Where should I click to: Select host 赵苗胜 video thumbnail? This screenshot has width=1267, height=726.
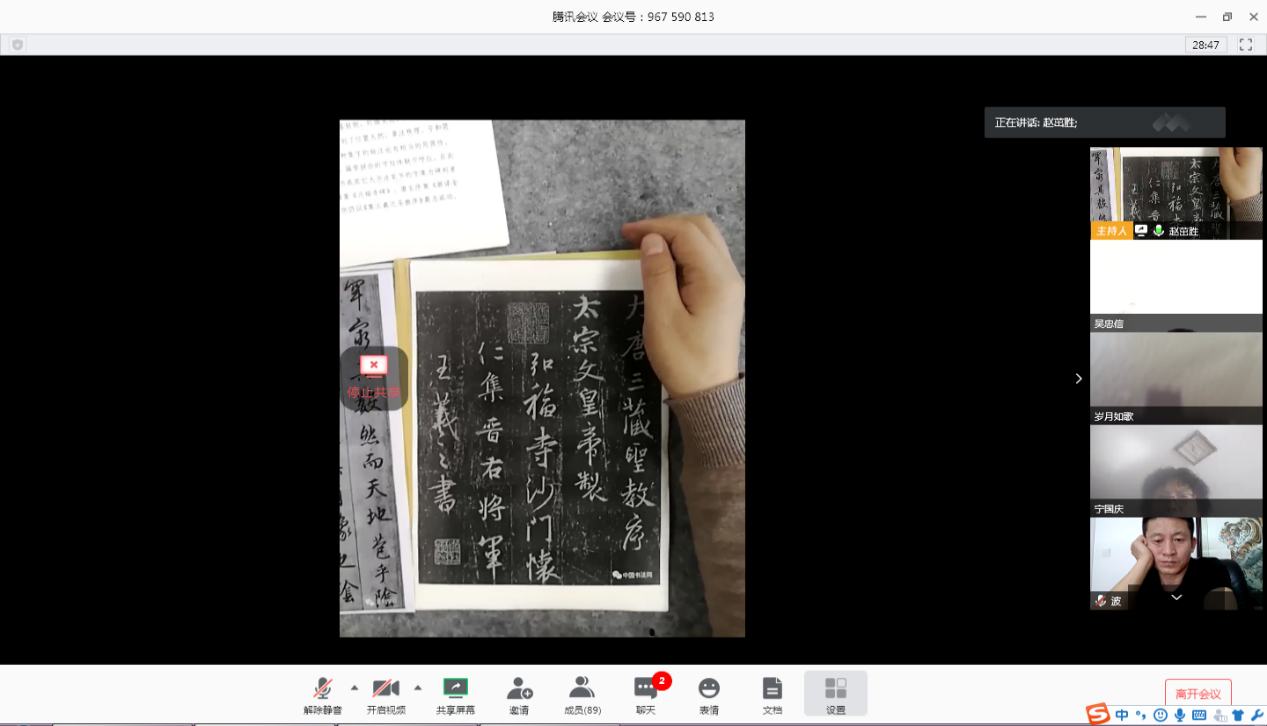[1176, 193]
